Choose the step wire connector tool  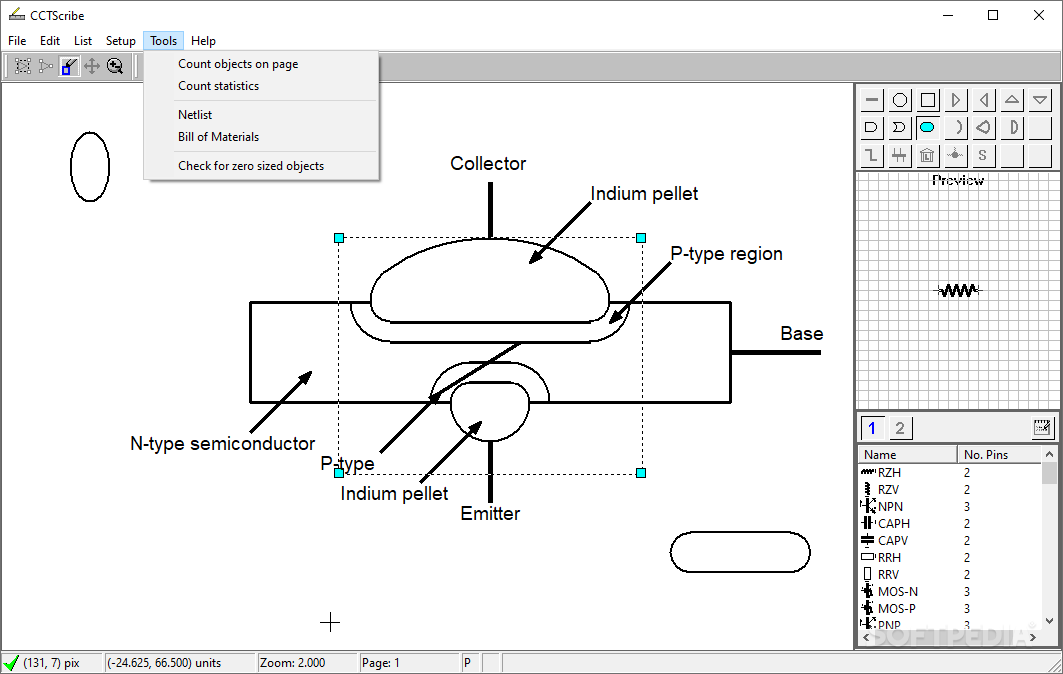(872, 155)
